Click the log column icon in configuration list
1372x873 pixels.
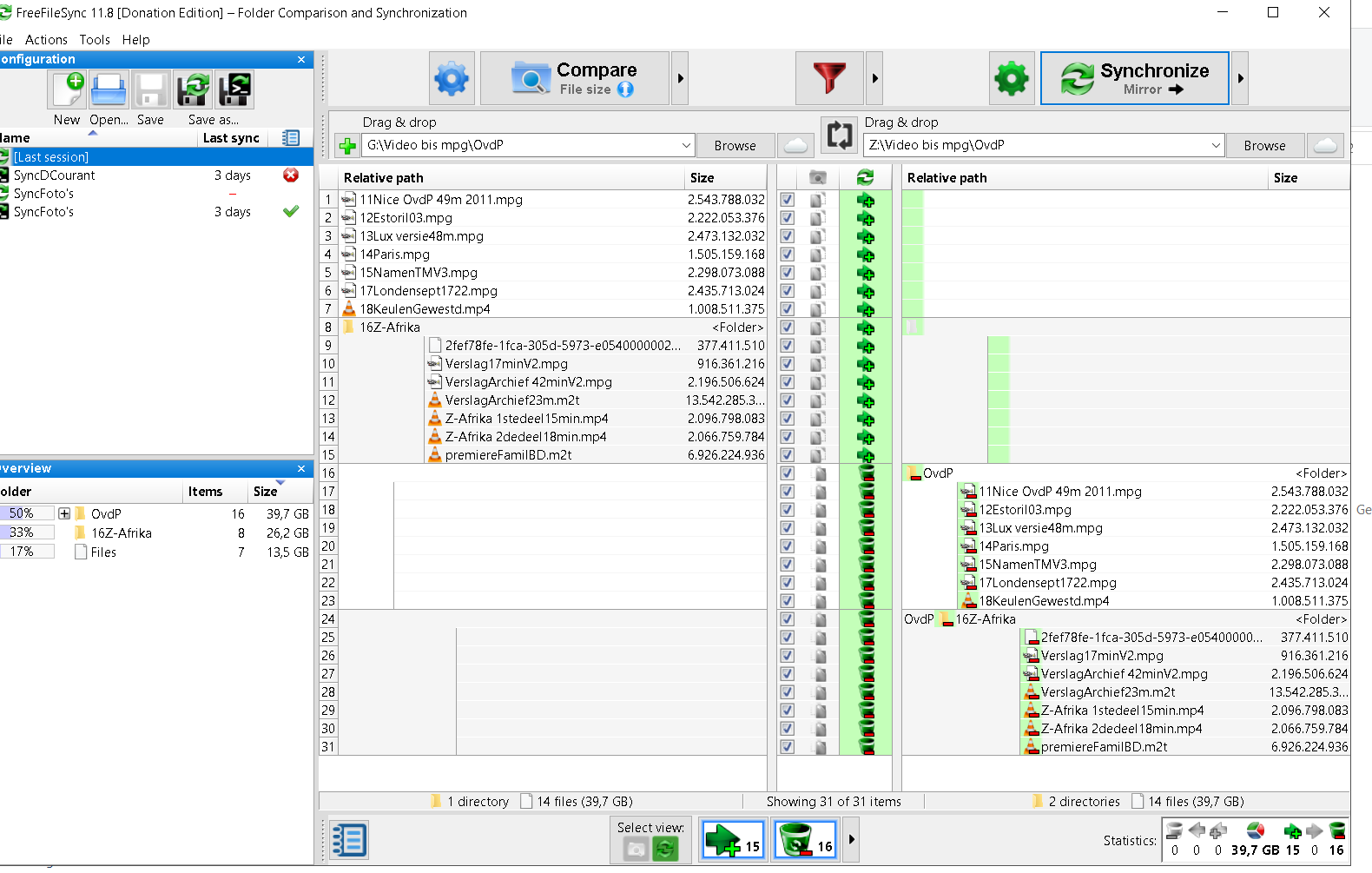(x=291, y=138)
